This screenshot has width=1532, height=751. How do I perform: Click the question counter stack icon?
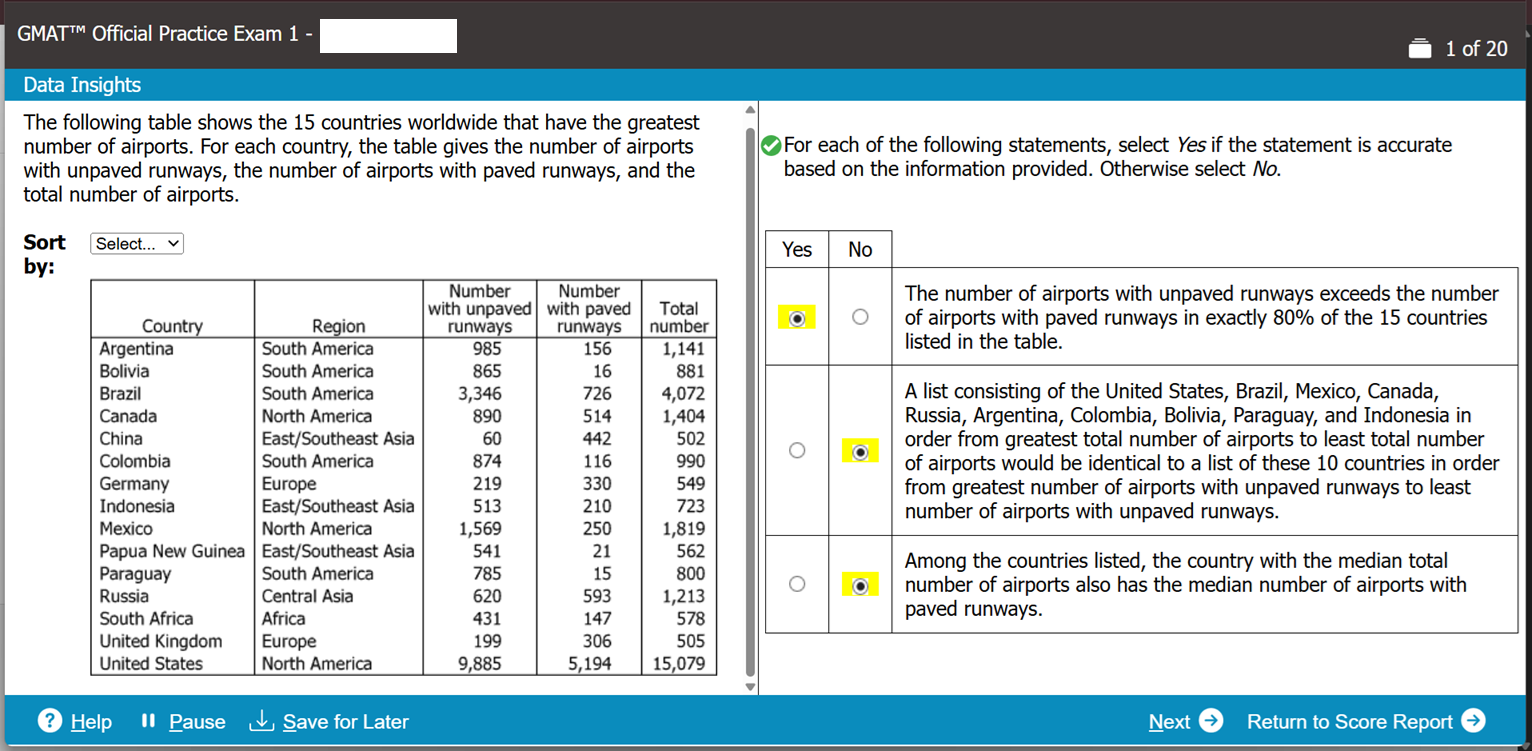(x=1419, y=49)
